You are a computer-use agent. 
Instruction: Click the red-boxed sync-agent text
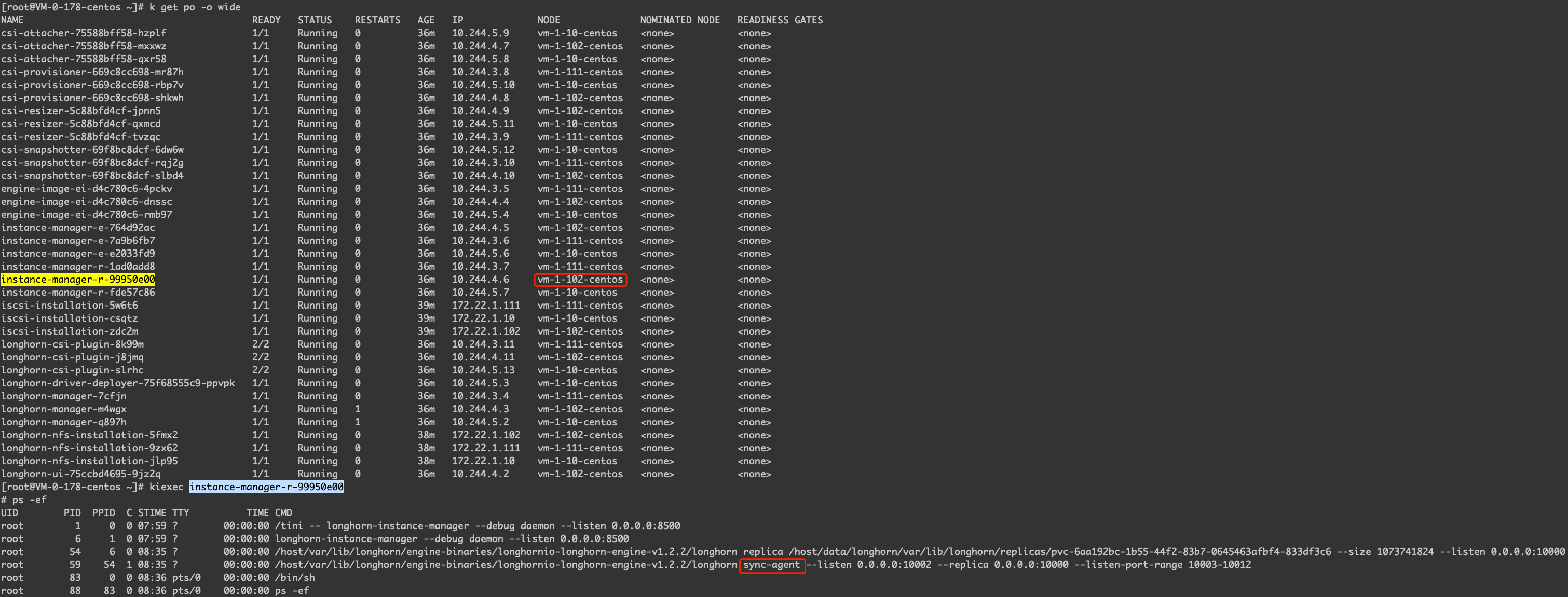click(771, 565)
